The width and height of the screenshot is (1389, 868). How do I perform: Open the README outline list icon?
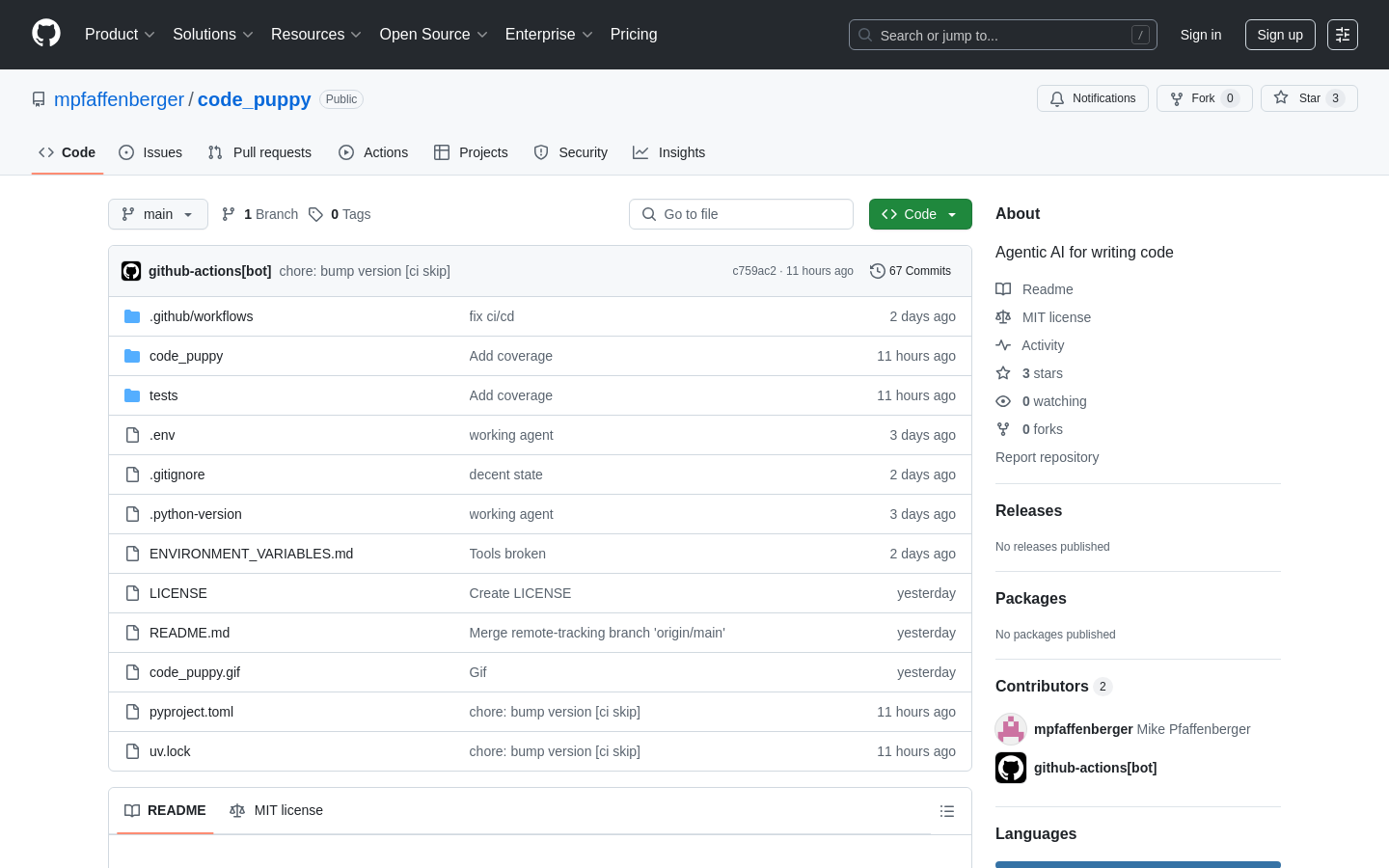947,811
